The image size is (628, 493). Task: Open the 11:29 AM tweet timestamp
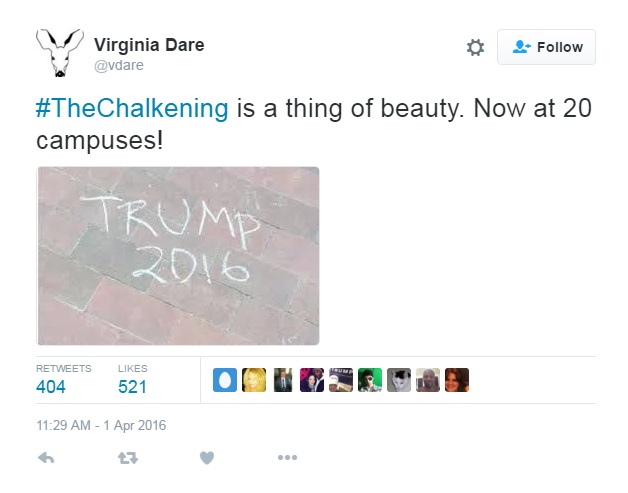pos(101,425)
